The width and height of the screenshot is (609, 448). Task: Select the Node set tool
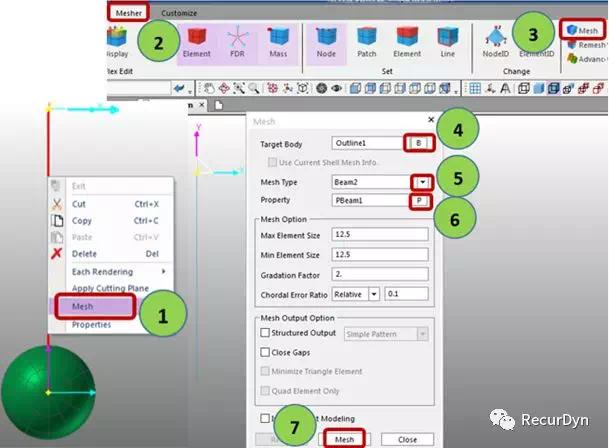(x=326, y=42)
